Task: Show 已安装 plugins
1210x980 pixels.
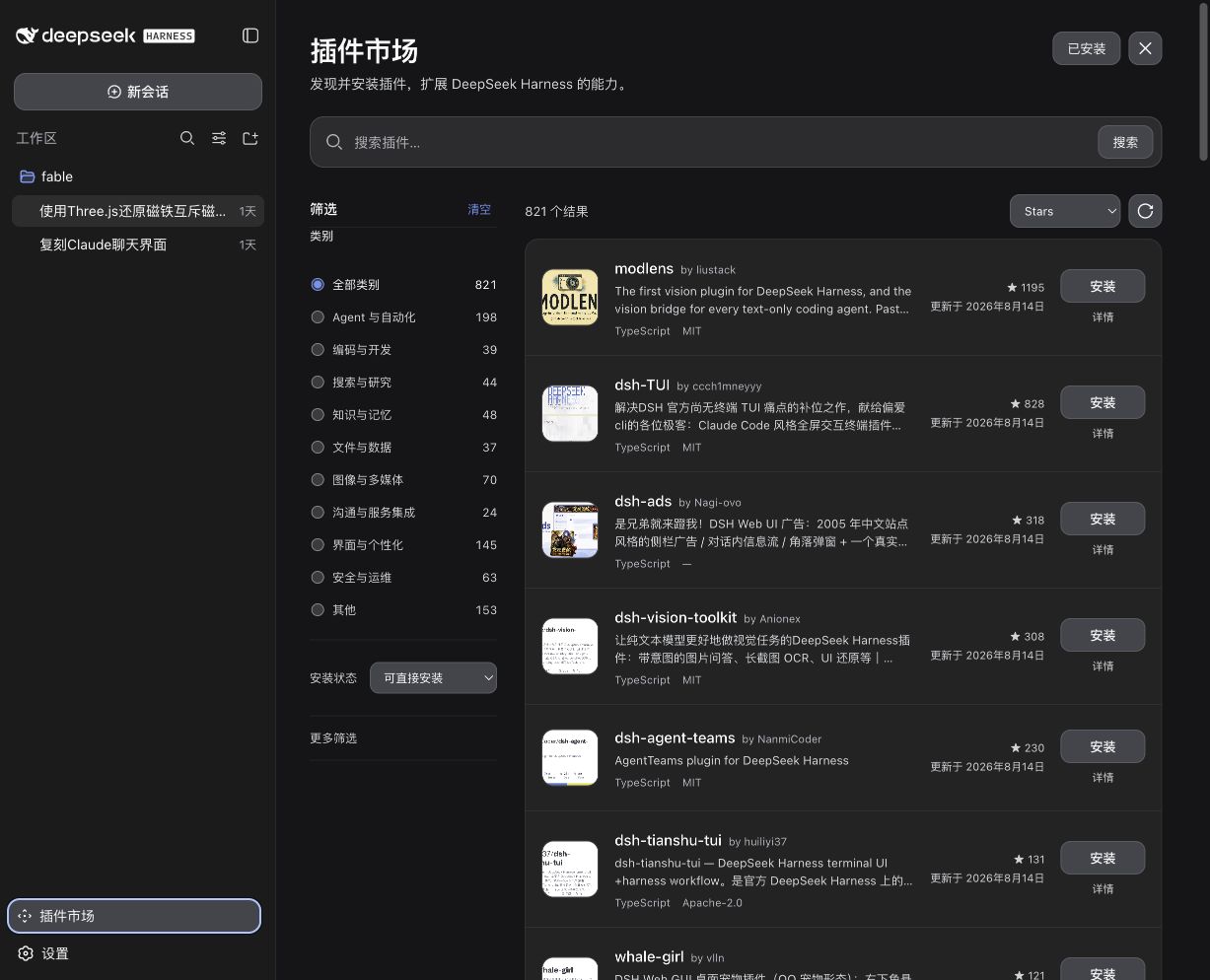Action: 1086,48
